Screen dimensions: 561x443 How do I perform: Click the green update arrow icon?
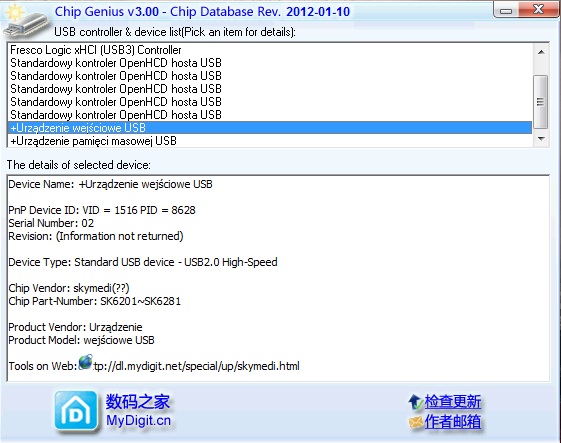415,402
